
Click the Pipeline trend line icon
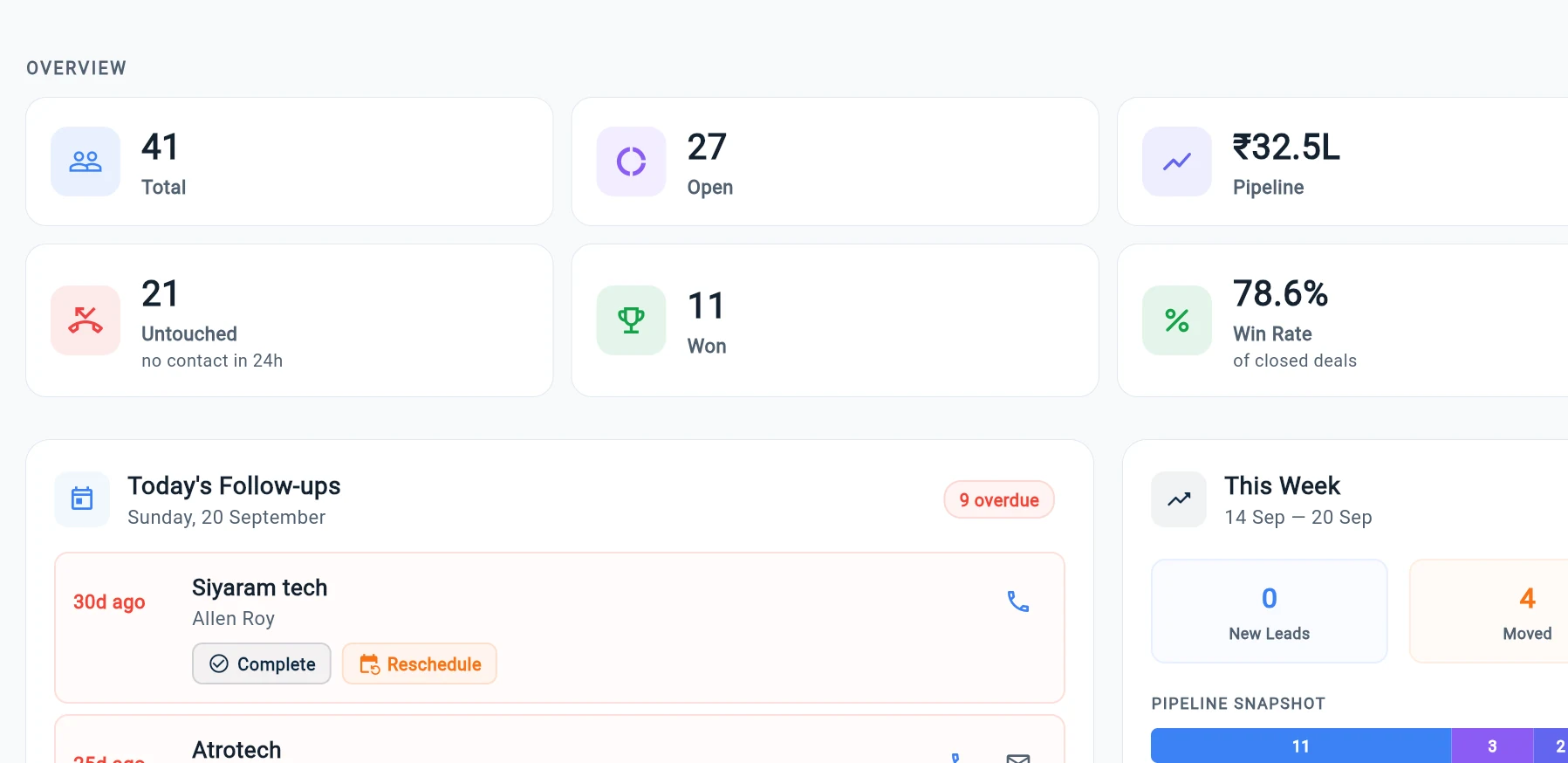(x=1177, y=162)
